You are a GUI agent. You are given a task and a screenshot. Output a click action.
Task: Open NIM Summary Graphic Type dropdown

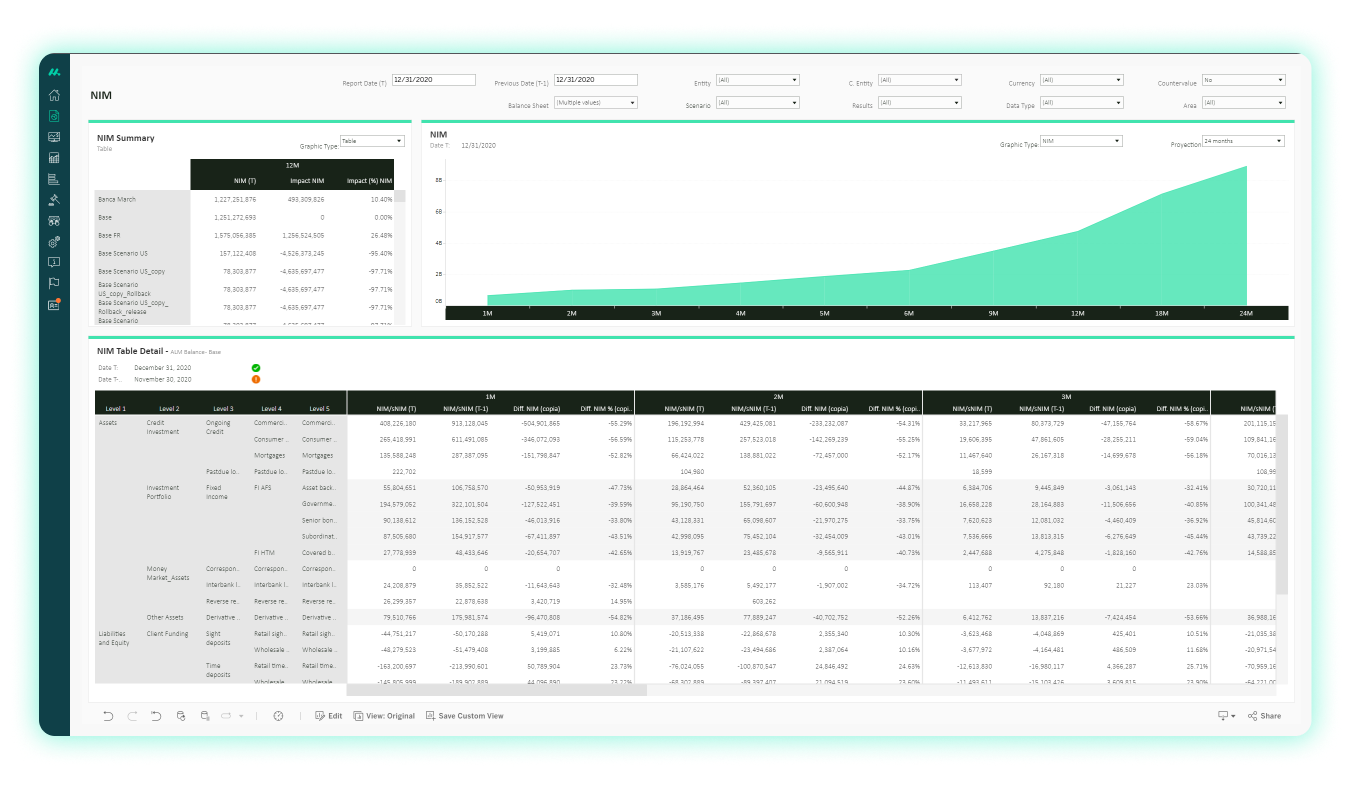coord(372,141)
